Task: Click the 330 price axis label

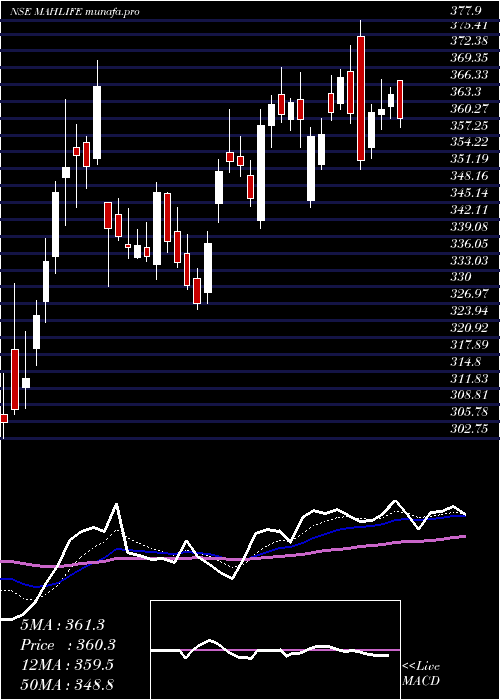Action: pos(461,277)
